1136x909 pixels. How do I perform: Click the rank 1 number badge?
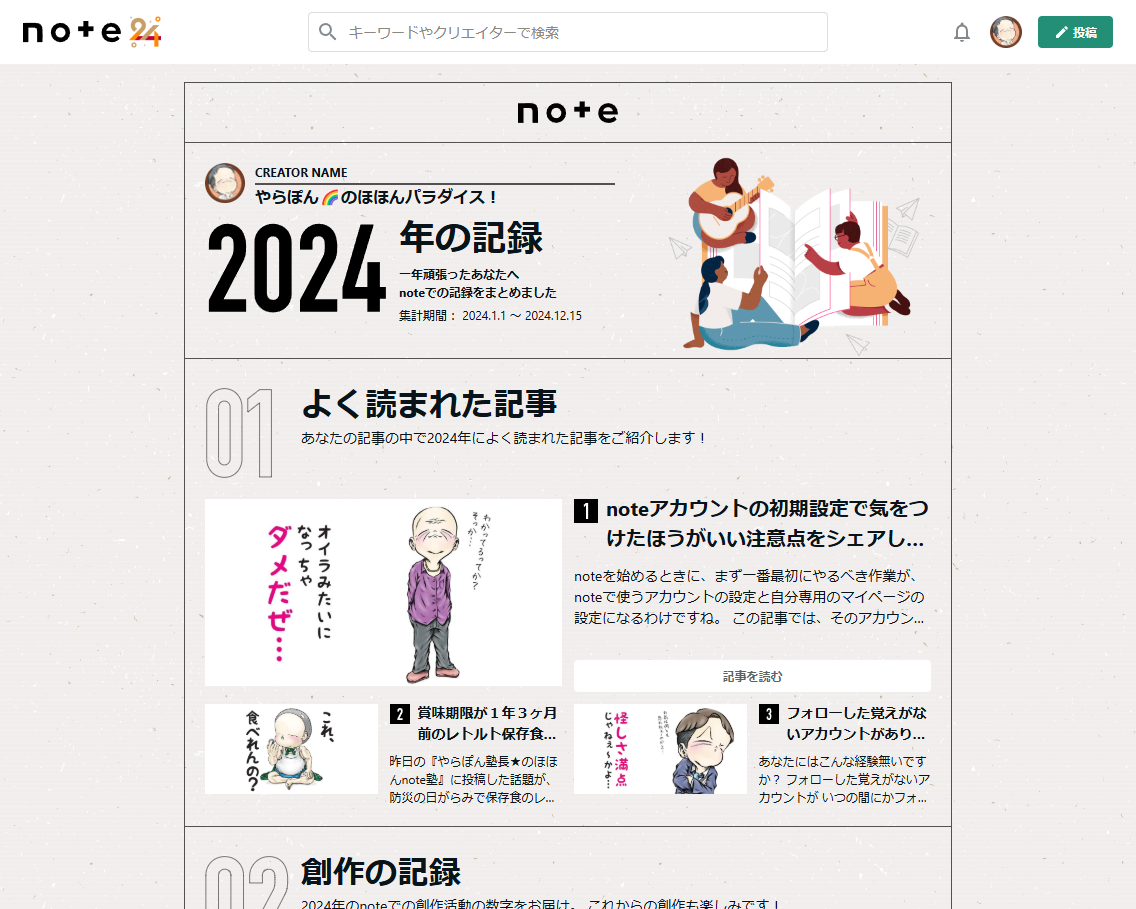(585, 511)
